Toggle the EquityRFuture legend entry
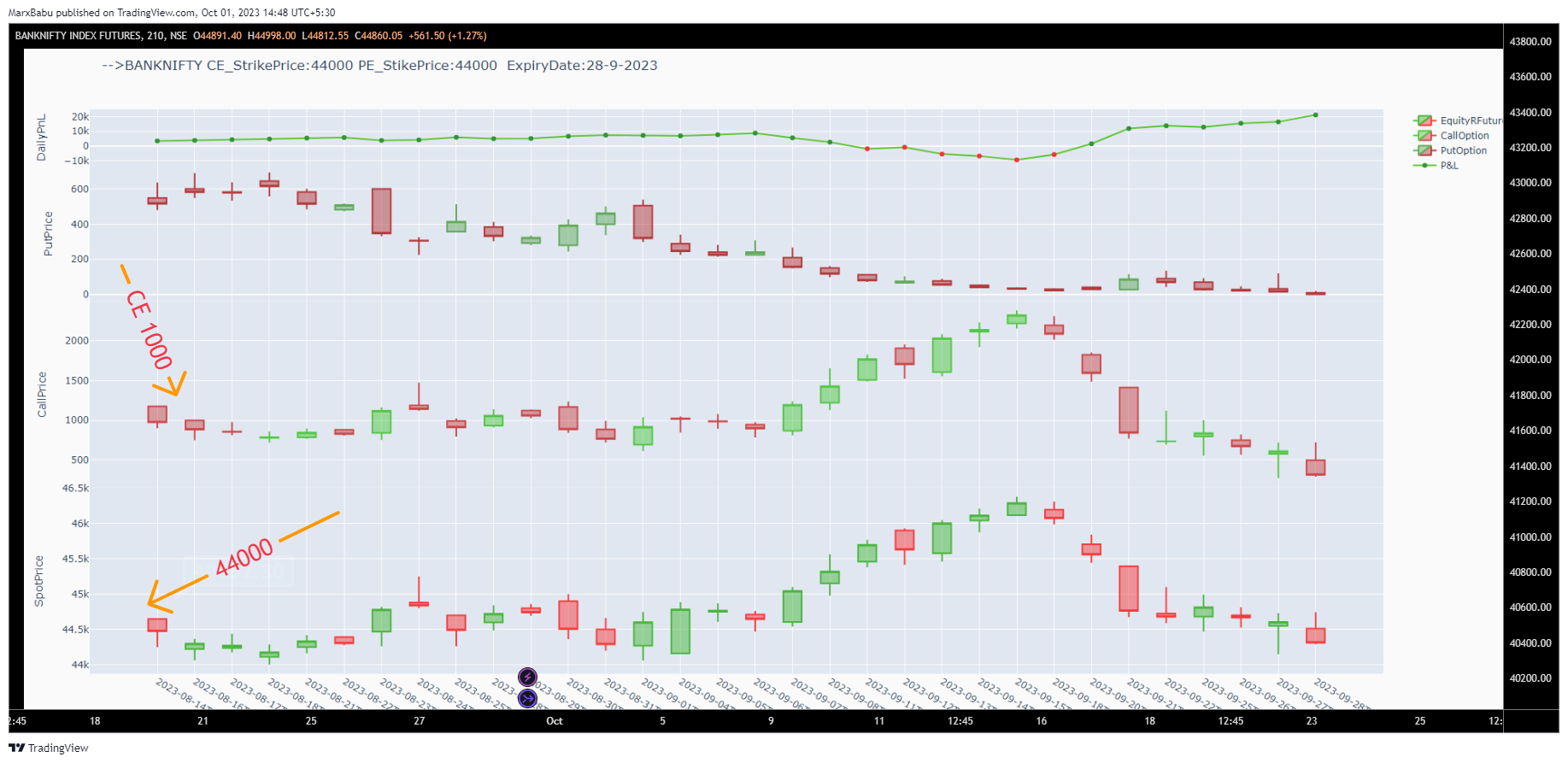The height and width of the screenshot is (763, 1568). 1458,120
